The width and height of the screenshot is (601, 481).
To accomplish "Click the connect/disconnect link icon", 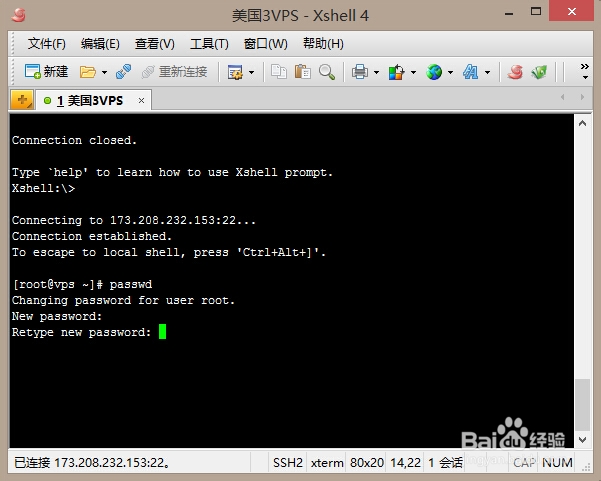I will tap(123, 72).
